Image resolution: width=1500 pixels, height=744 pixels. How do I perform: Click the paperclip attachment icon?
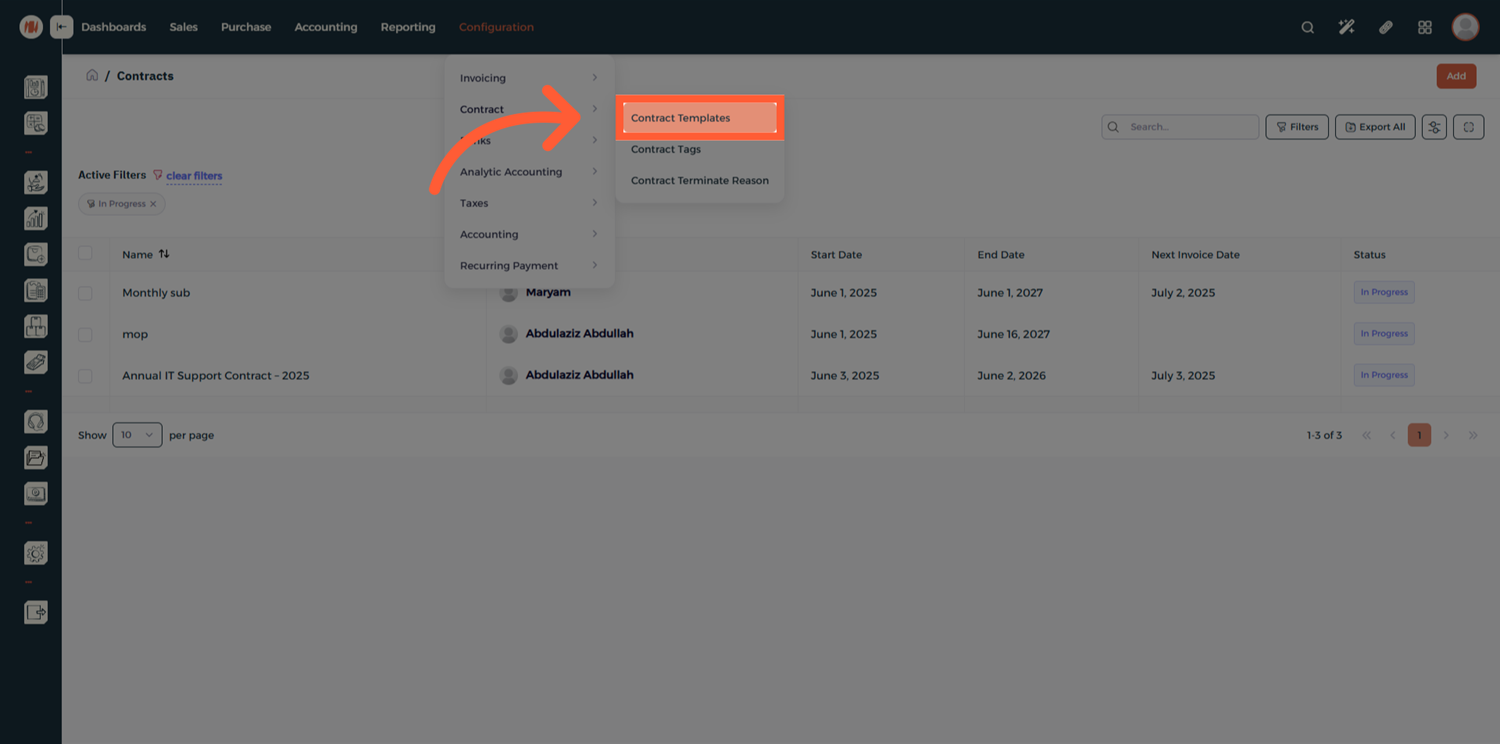[x=1386, y=27]
